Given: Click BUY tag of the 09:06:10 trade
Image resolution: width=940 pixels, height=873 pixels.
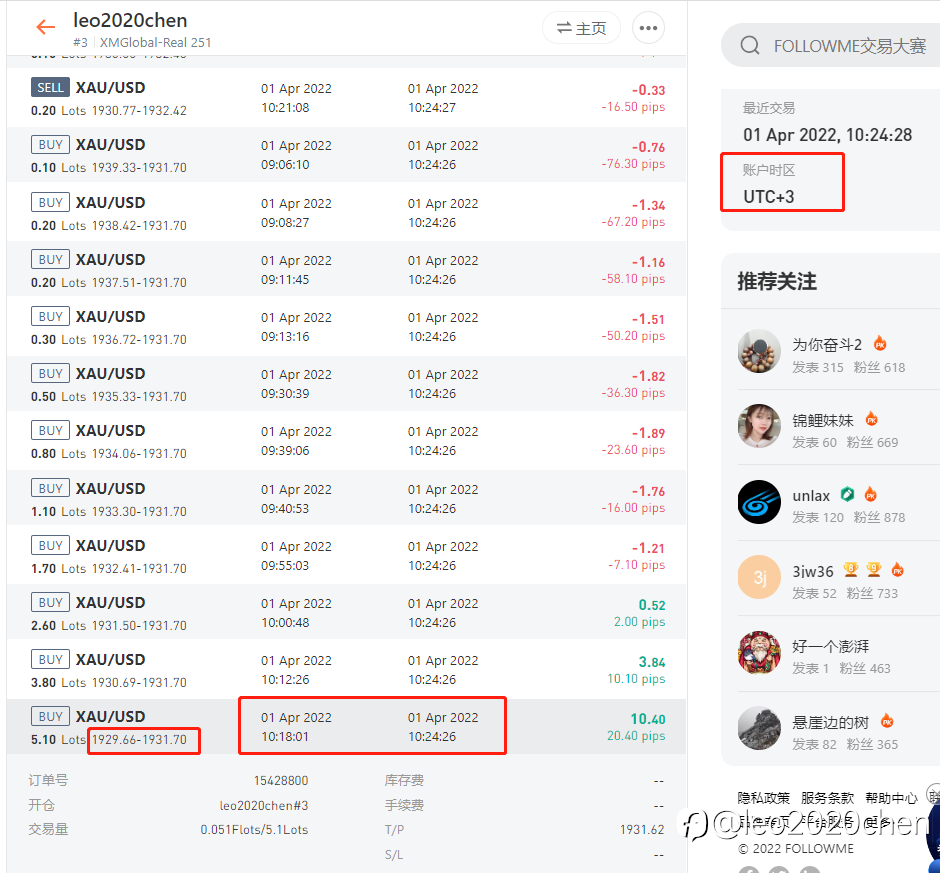Looking at the screenshot, I should [50, 145].
